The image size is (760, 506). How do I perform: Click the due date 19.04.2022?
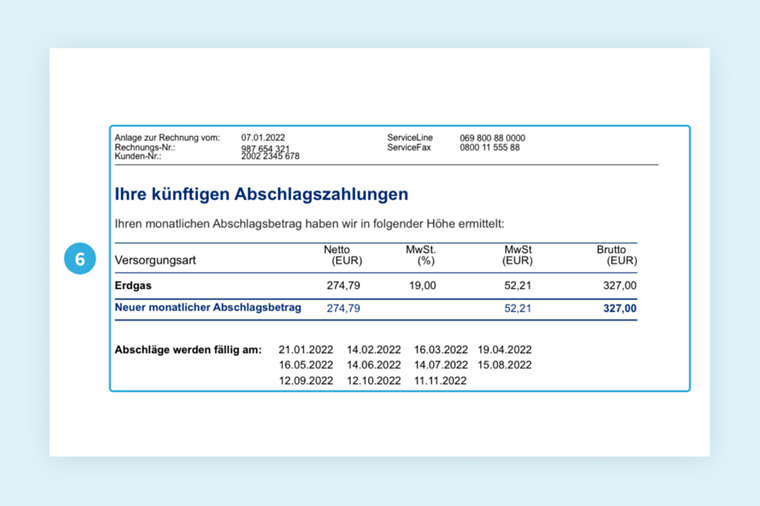(x=505, y=350)
